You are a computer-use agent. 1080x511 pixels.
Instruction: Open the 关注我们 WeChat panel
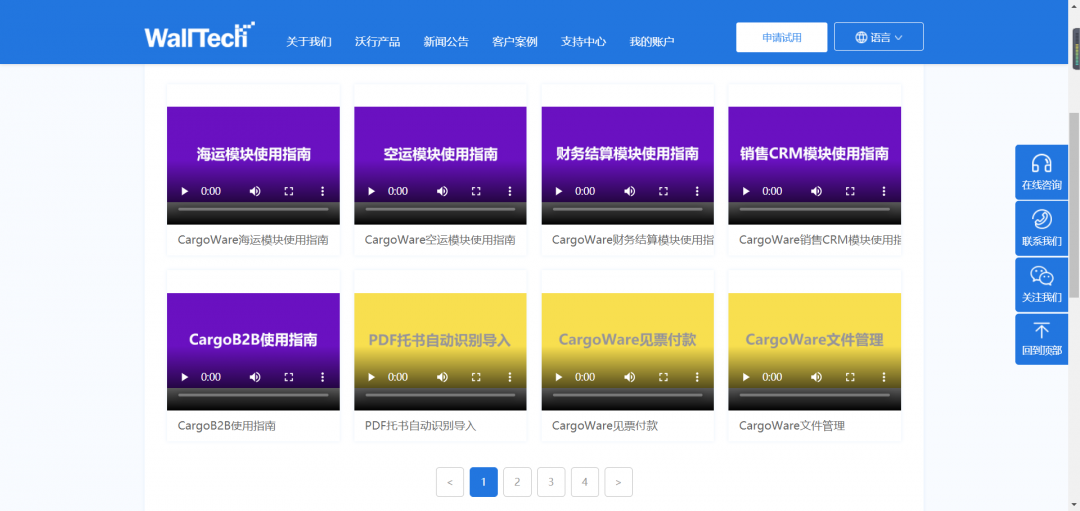pos(1041,285)
